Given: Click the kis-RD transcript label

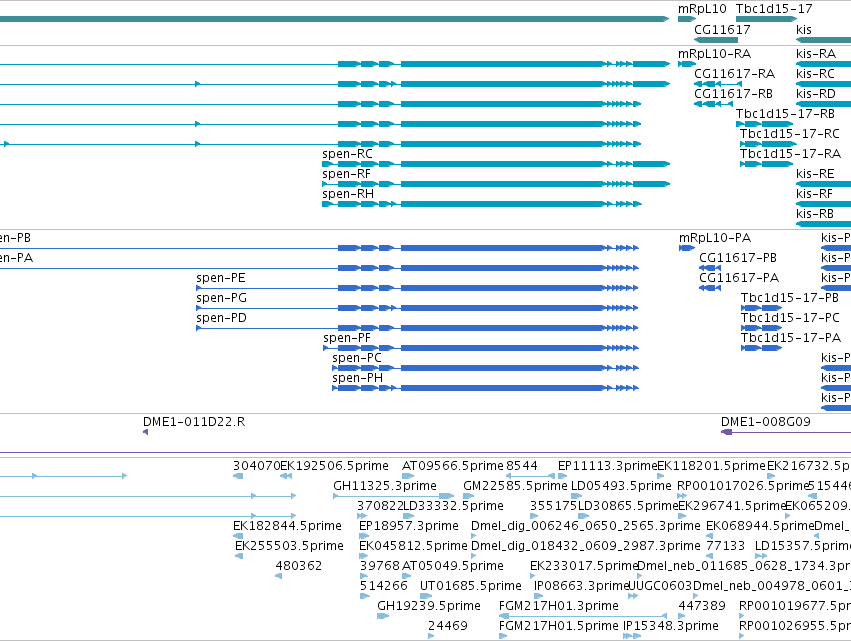Looking at the screenshot, I should click(x=816, y=93).
